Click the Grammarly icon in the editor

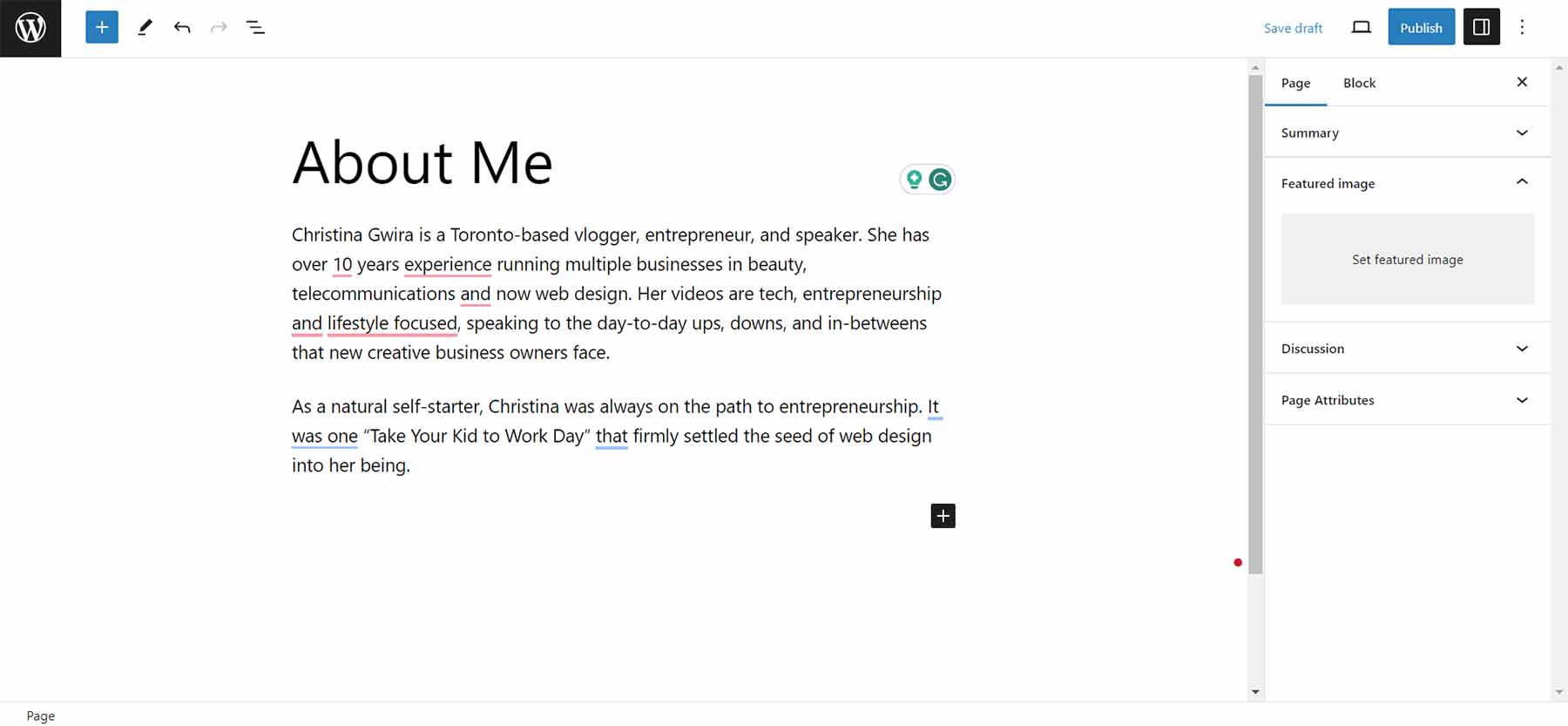[940, 180]
